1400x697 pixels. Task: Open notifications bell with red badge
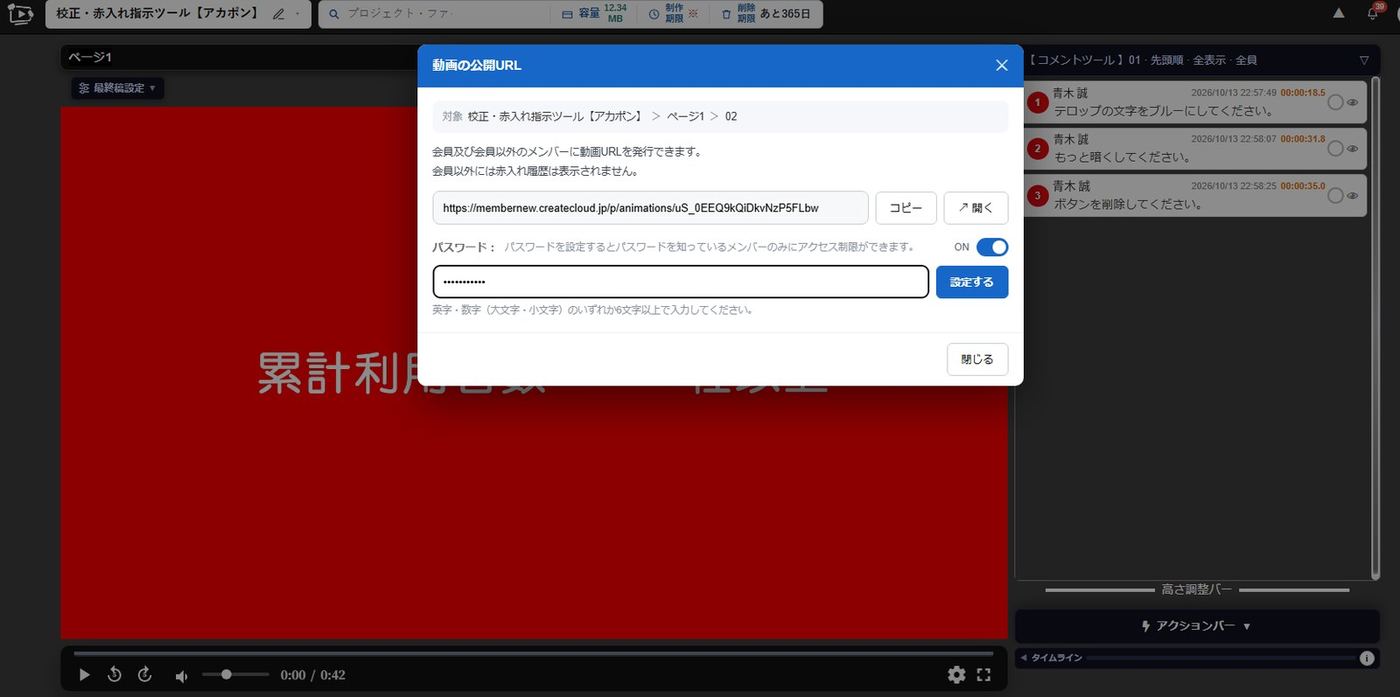pyautogui.click(x=1373, y=13)
